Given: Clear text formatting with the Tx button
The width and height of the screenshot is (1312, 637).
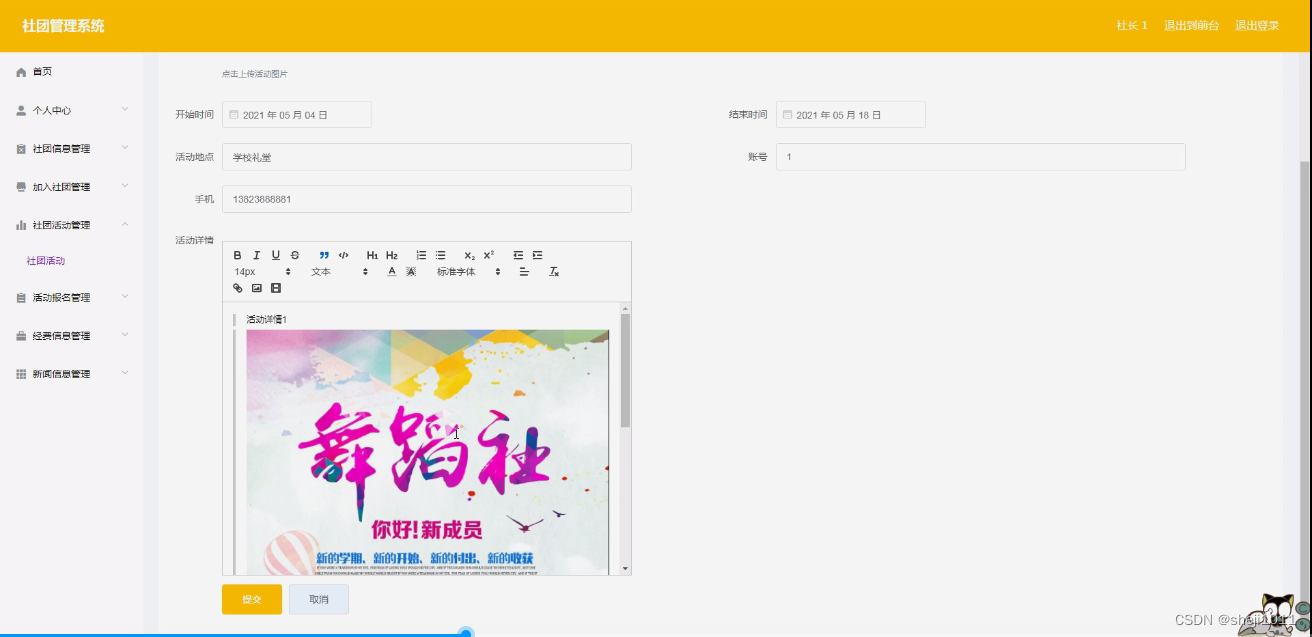Looking at the screenshot, I should (552, 271).
